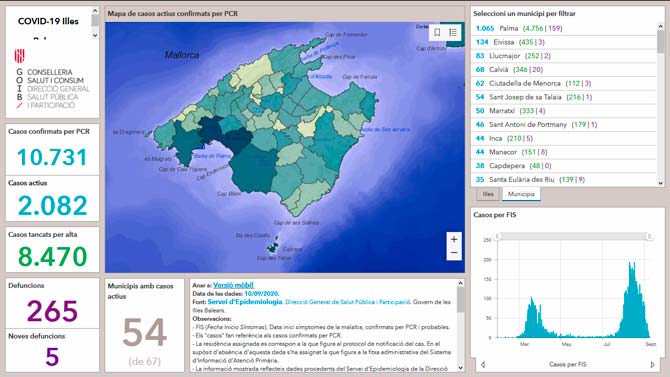Click the left handle of chart range slider
670x377 pixels.
[497, 236]
